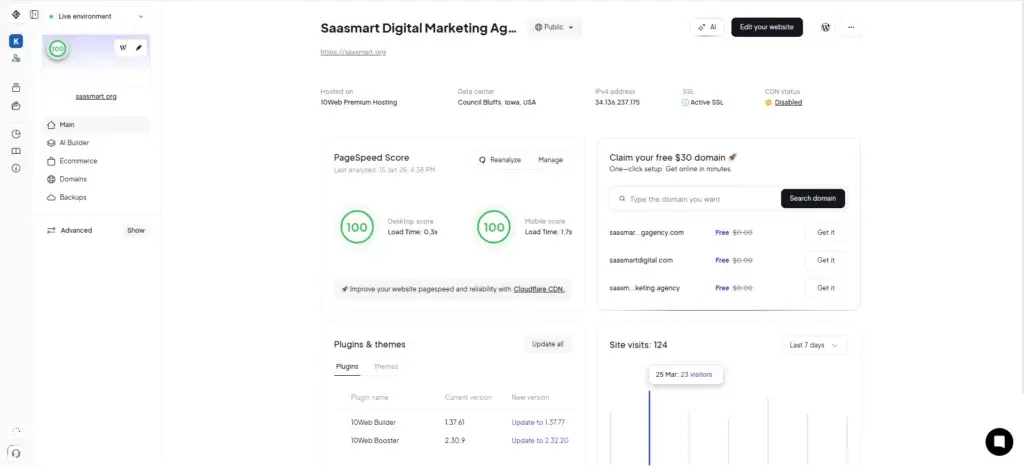Click the circled info icon in rail

pos(16,168)
